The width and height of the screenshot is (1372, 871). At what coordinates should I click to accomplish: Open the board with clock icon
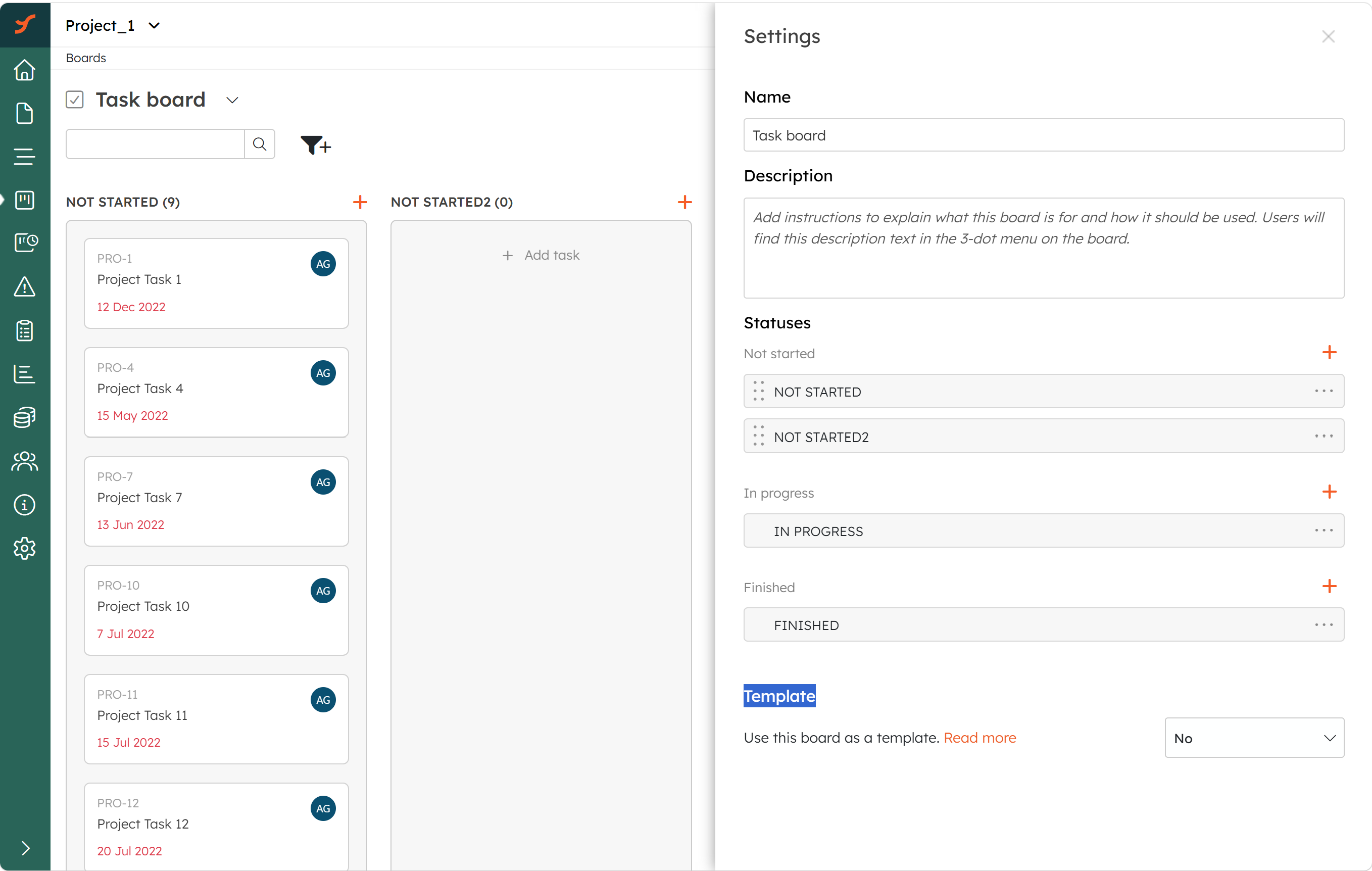pos(26,244)
